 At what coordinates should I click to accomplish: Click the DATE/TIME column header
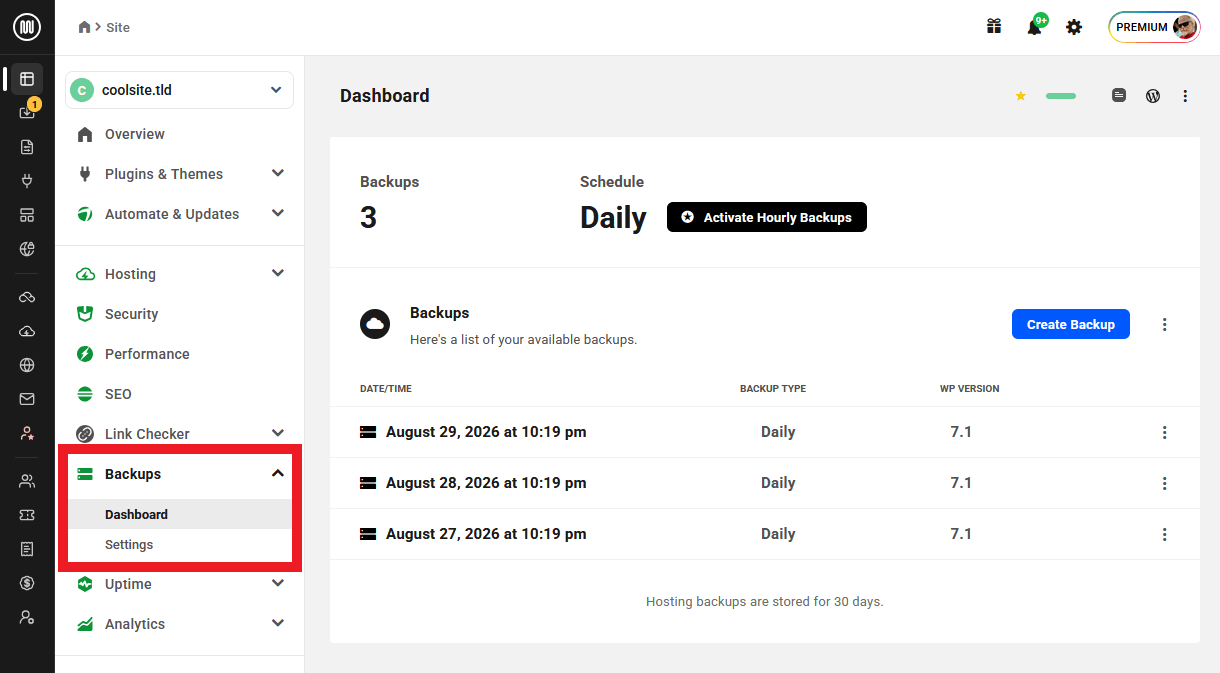(386, 388)
